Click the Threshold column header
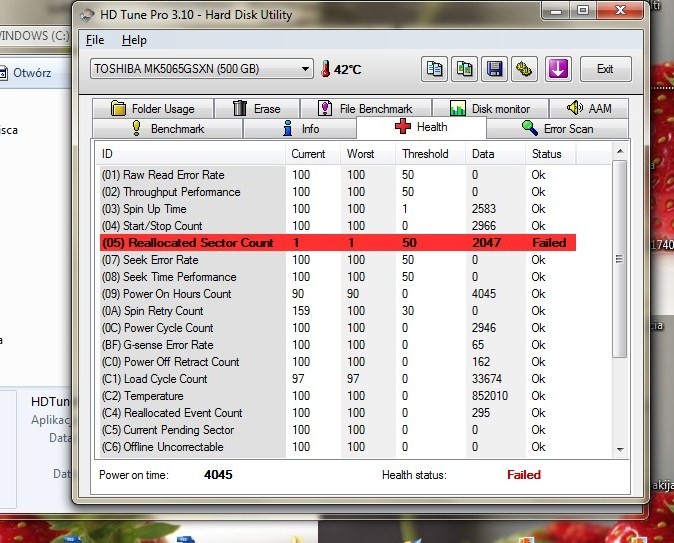This screenshot has height=543, width=674. point(430,154)
